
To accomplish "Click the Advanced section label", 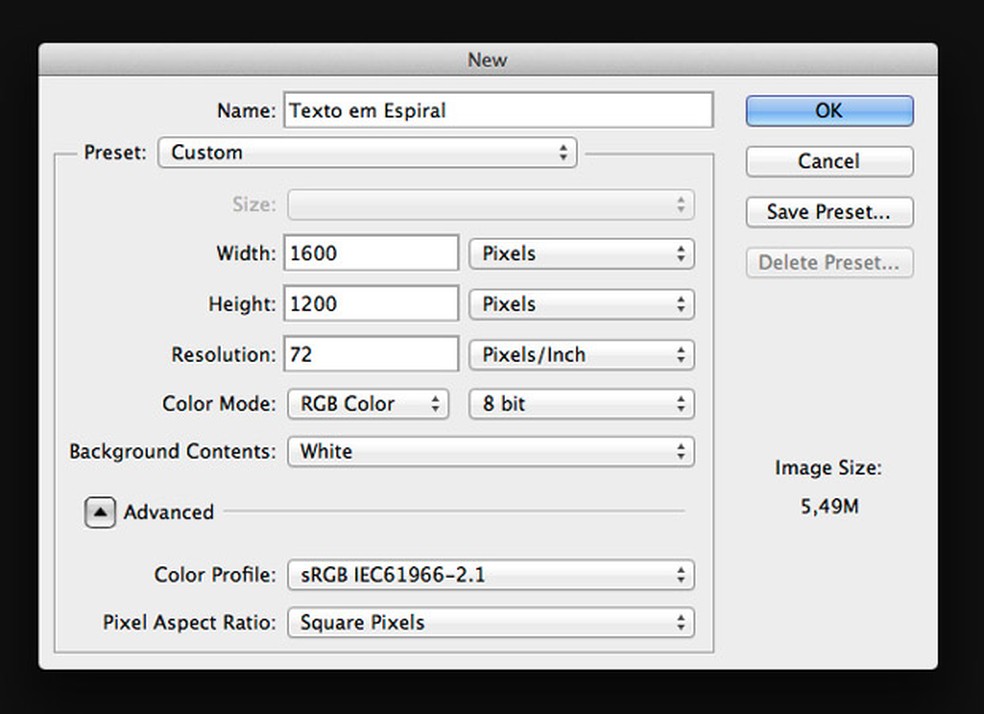I will click(x=169, y=512).
